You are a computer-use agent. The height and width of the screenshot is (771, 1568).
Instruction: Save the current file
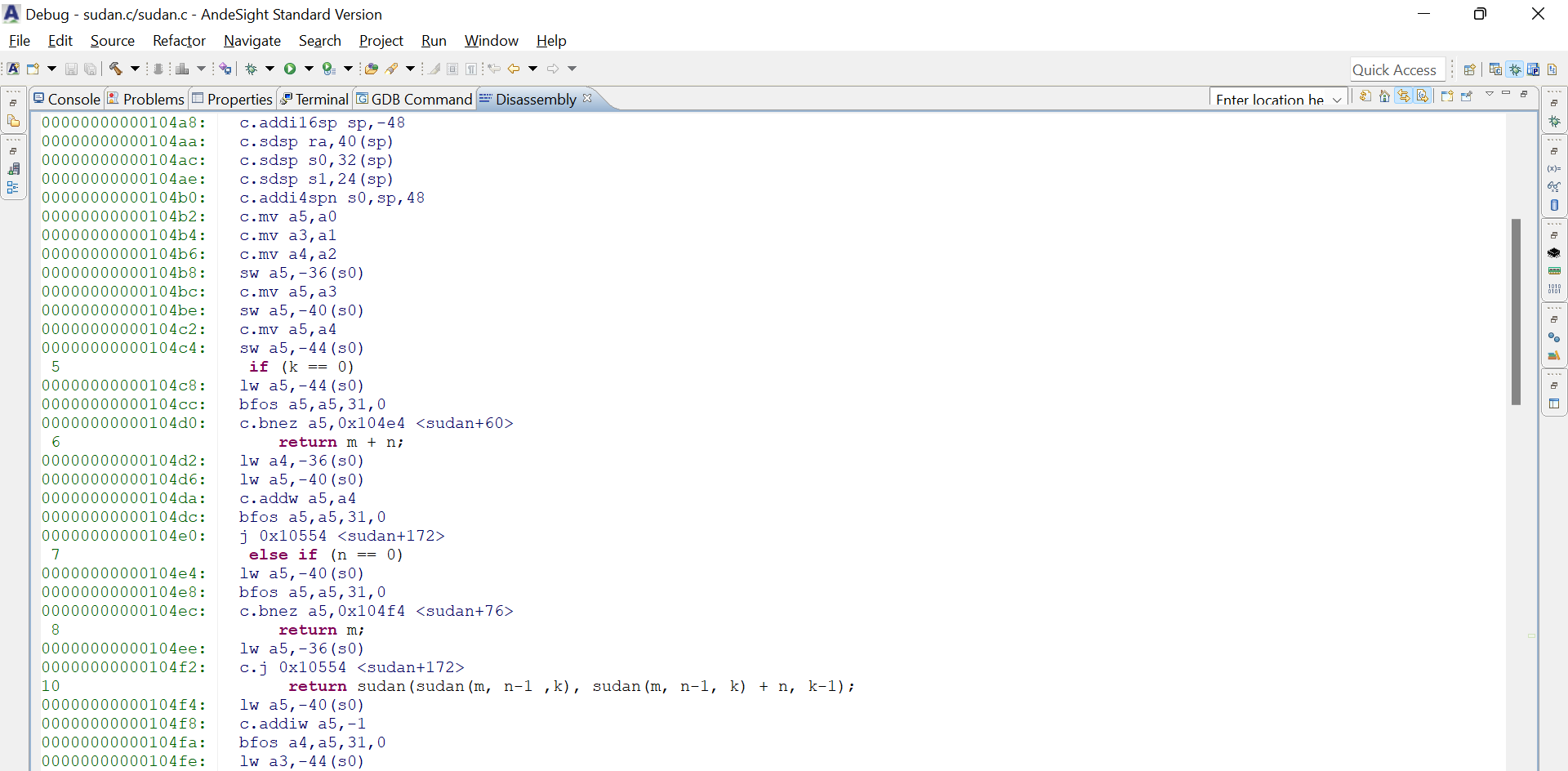[73, 69]
